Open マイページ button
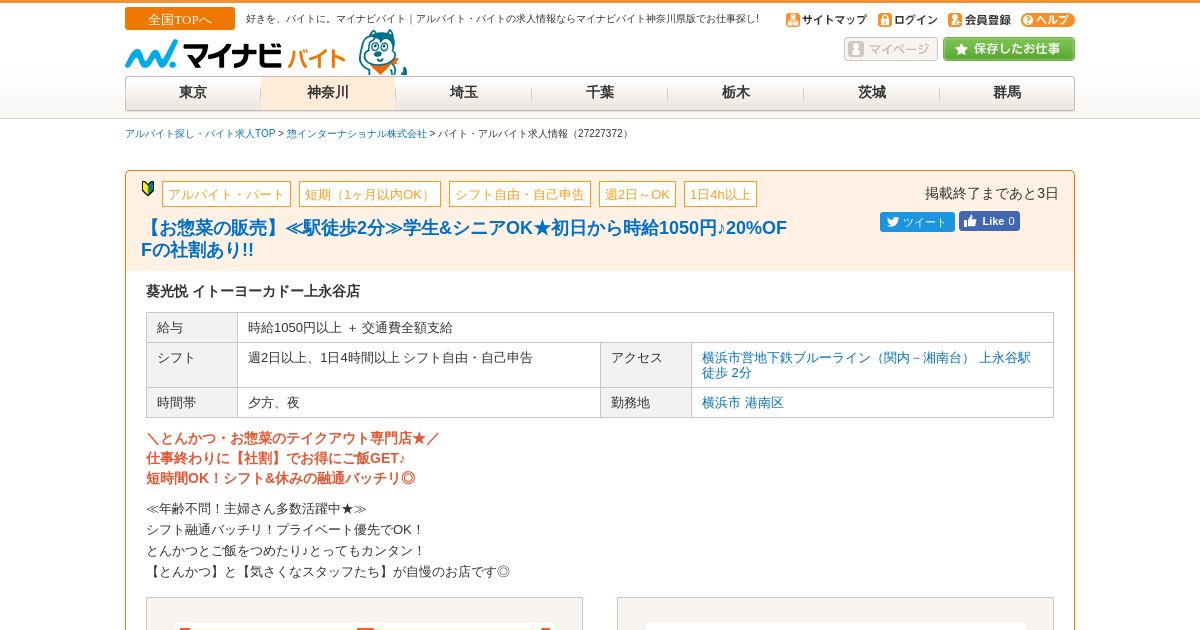The height and width of the screenshot is (630, 1200). click(x=891, y=49)
